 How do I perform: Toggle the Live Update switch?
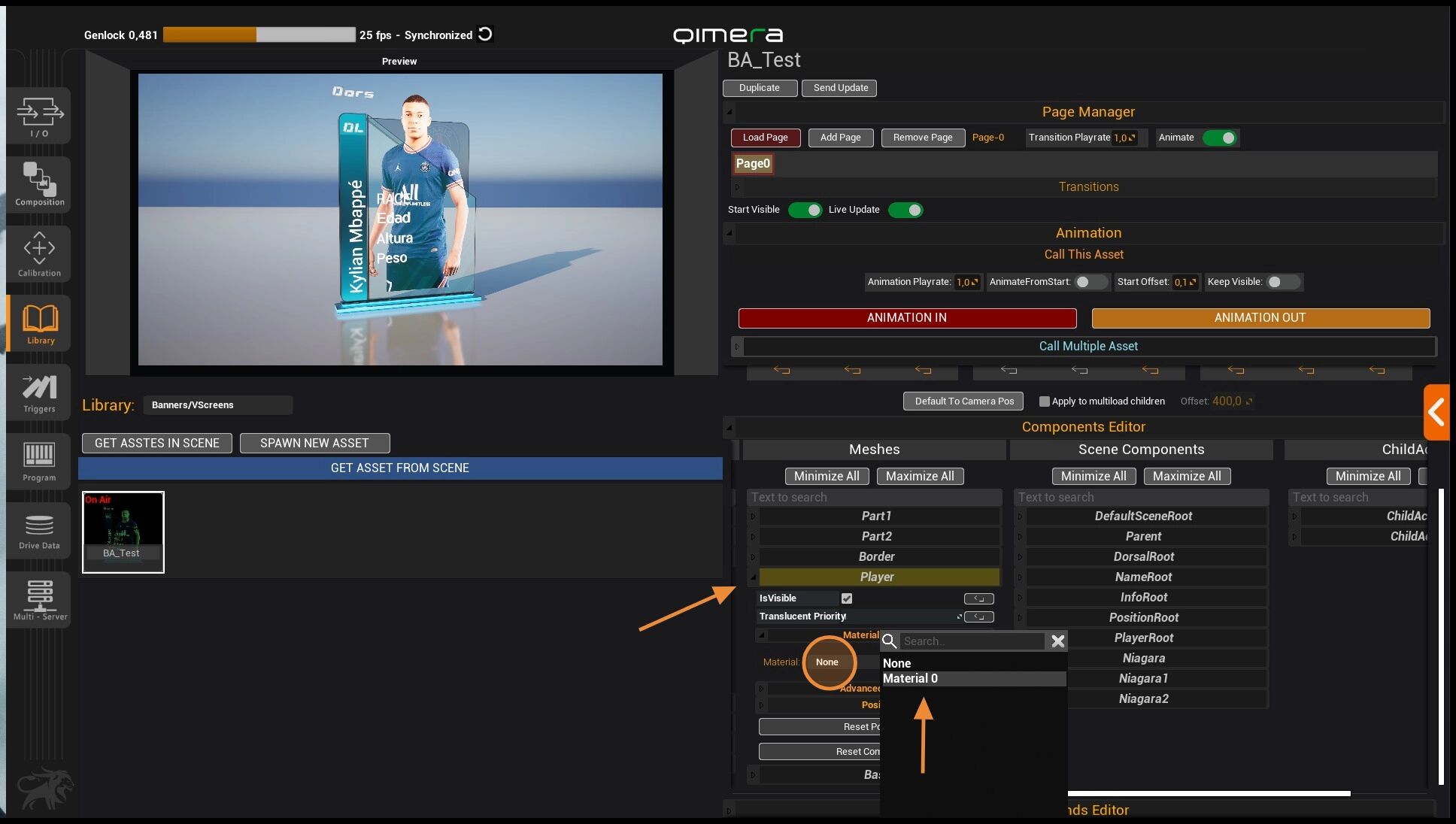click(905, 210)
